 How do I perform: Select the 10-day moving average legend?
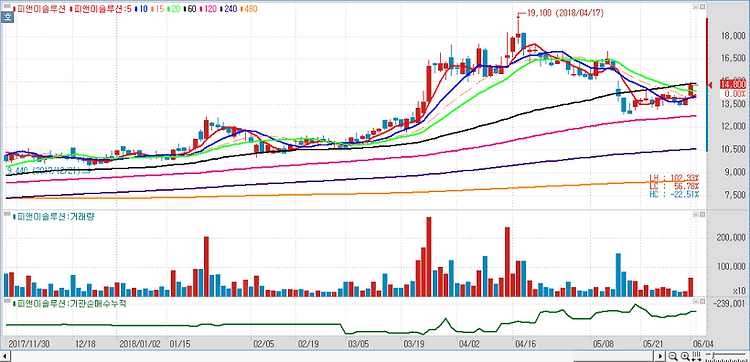[x=141, y=9]
